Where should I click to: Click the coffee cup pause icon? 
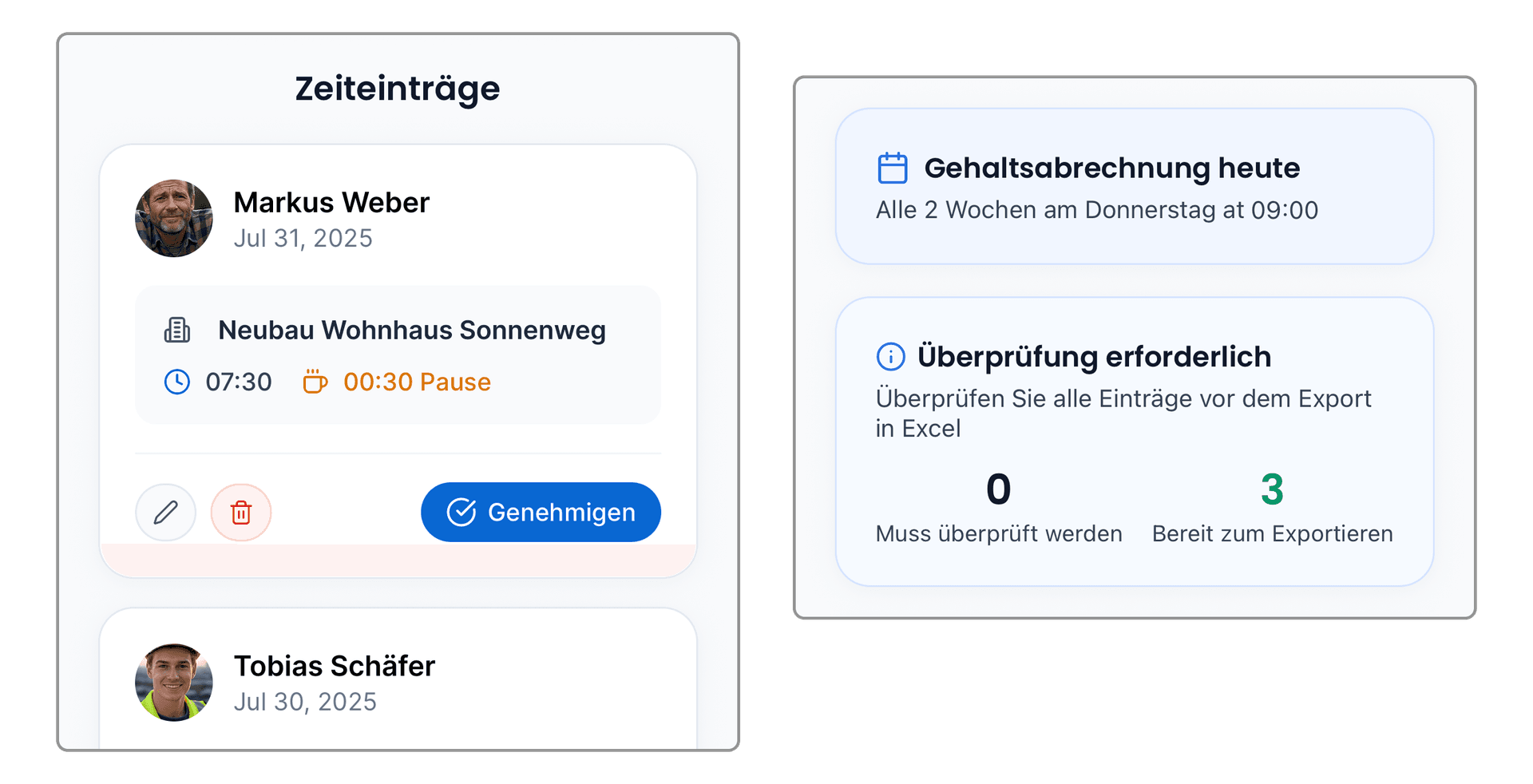pyautogui.click(x=315, y=382)
